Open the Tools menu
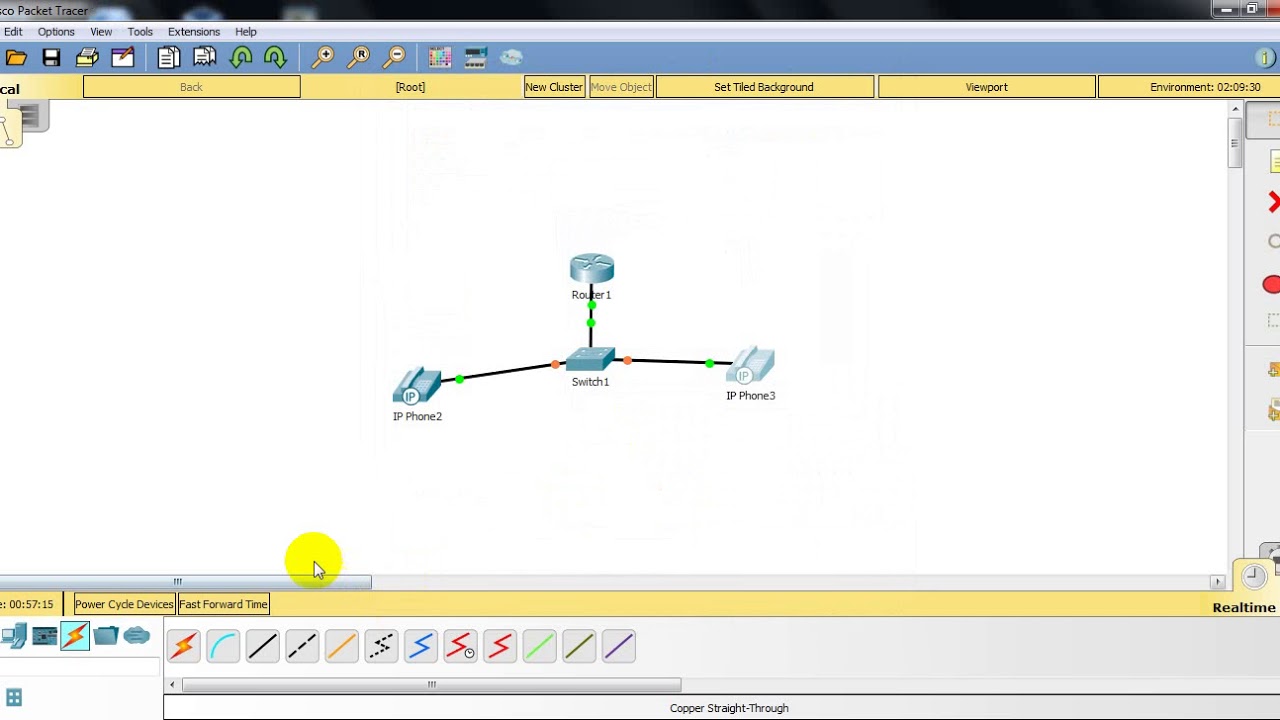1280x720 pixels. tap(140, 32)
